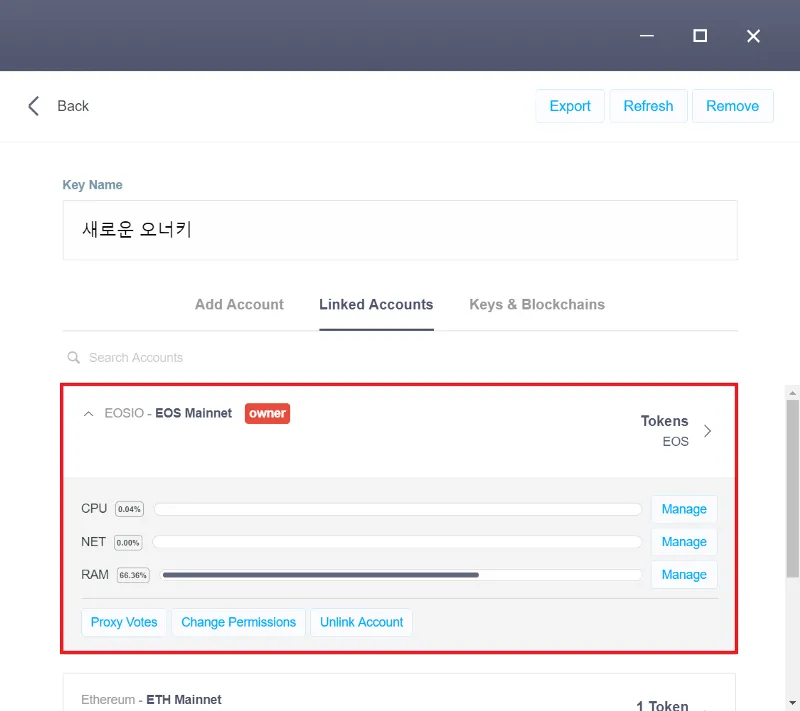Viewport: 800px width, 711px height.
Task: Edit the Key Name input field
Action: click(x=400, y=230)
